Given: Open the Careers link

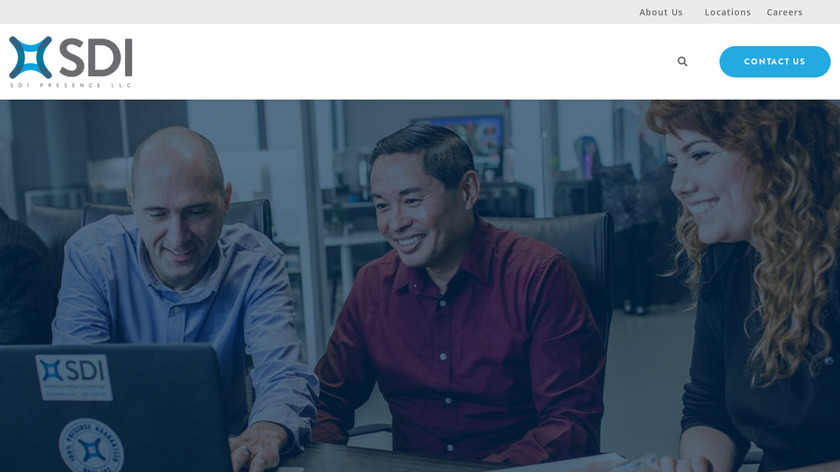Looking at the screenshot, I should coord(784,12).
